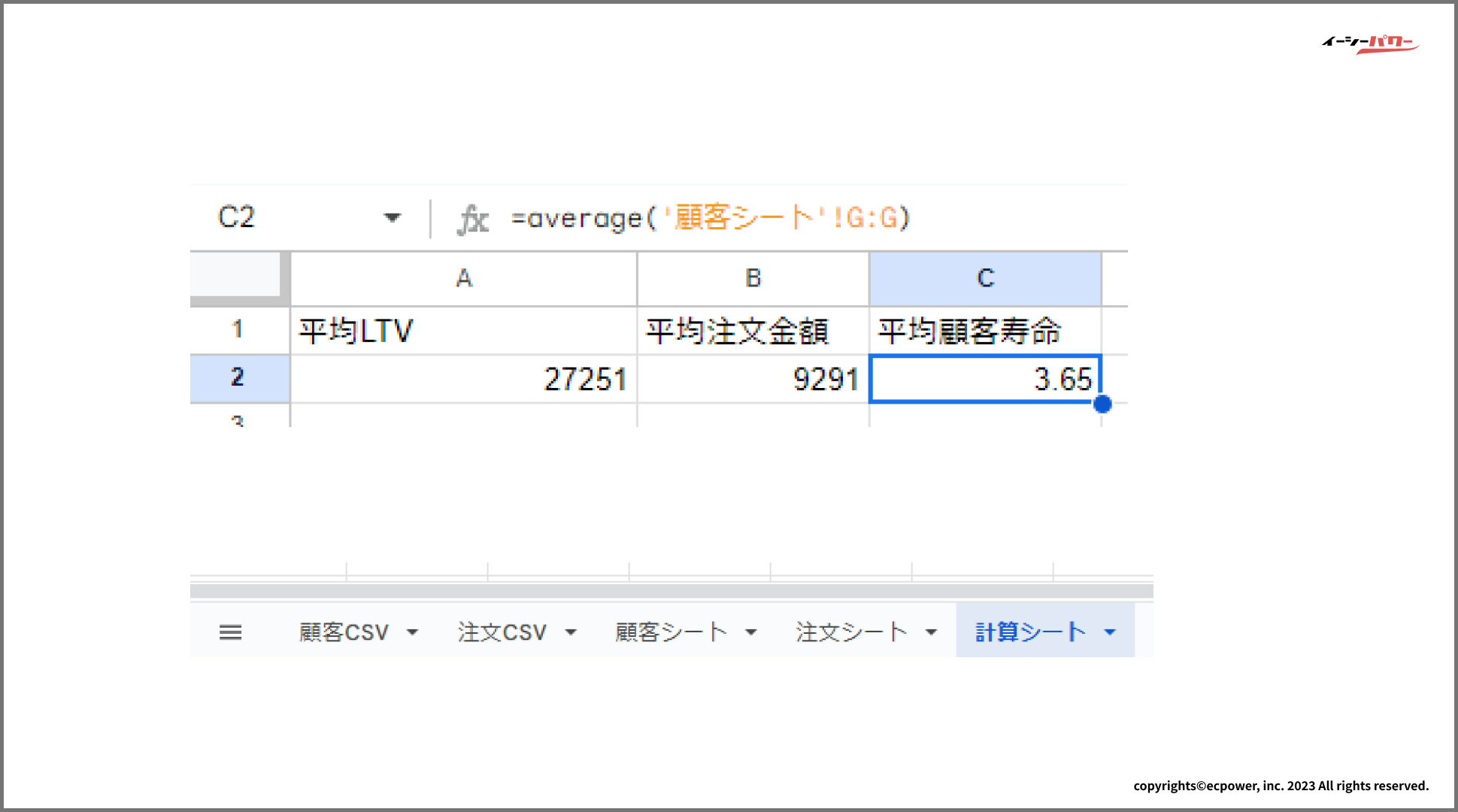Viewport: 1458px width, 812px height.
Task: Open the 顧客シート tab dropdown arrow
Action: (x=750, y=632)
